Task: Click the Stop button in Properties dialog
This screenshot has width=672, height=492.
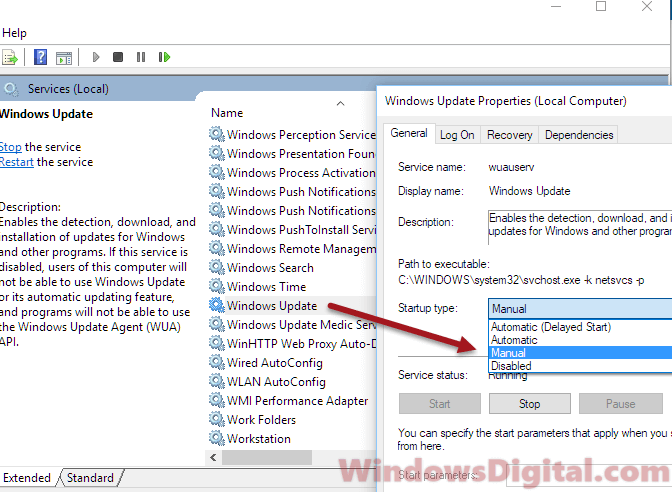Action: click(x=530, y=404)
